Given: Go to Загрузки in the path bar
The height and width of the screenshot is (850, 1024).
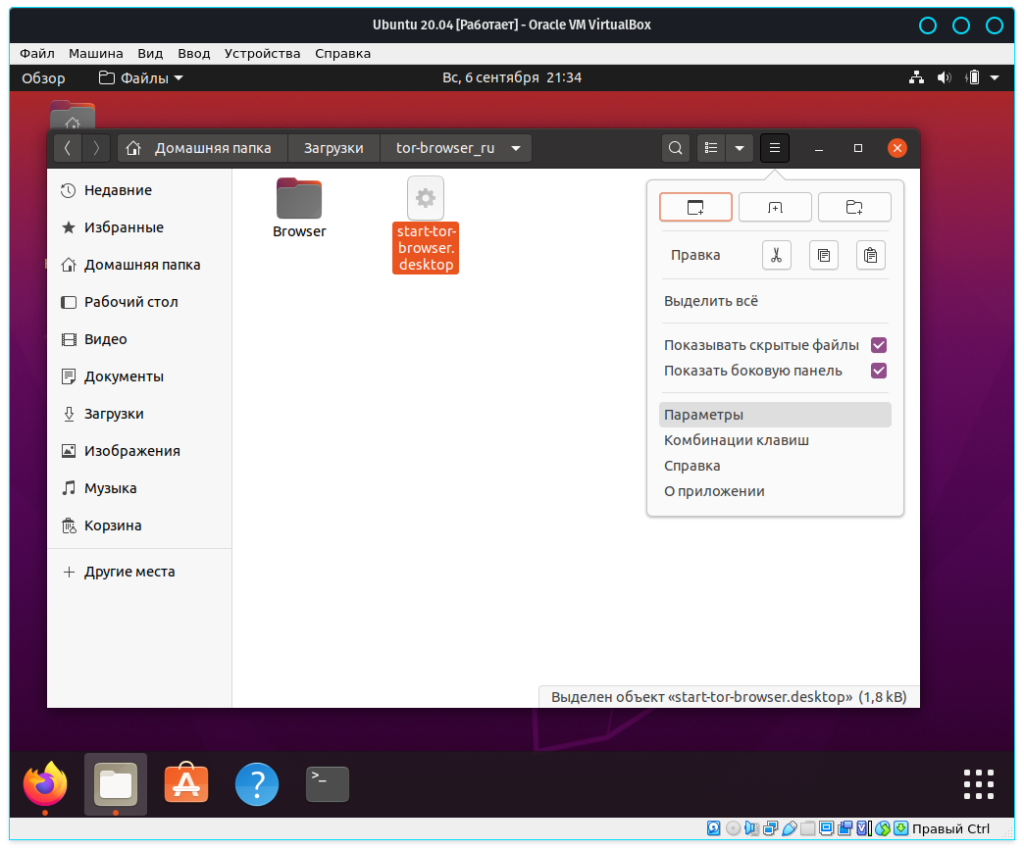Looking at the screenshot, I should [x=333, y=148].
